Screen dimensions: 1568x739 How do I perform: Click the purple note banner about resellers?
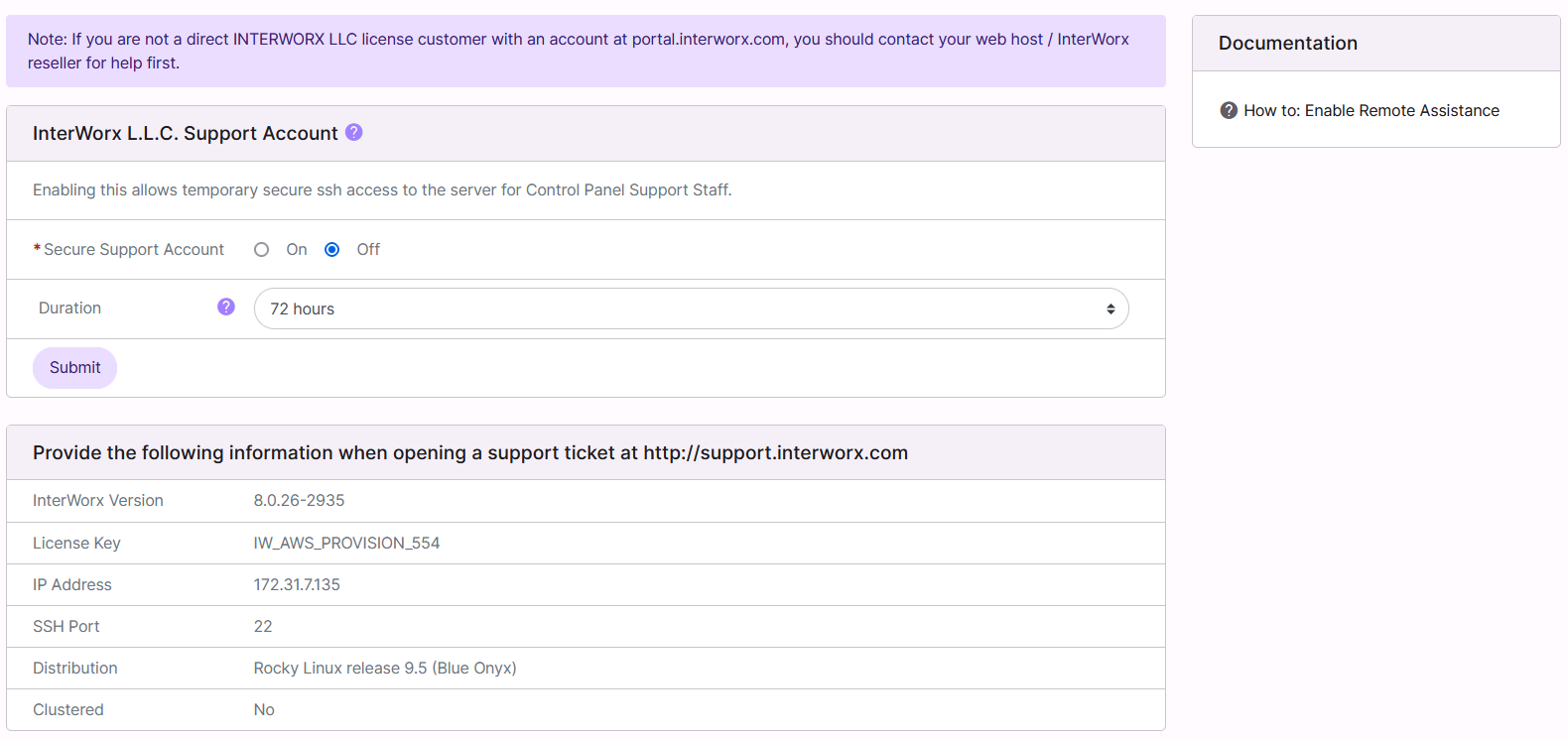586,52
